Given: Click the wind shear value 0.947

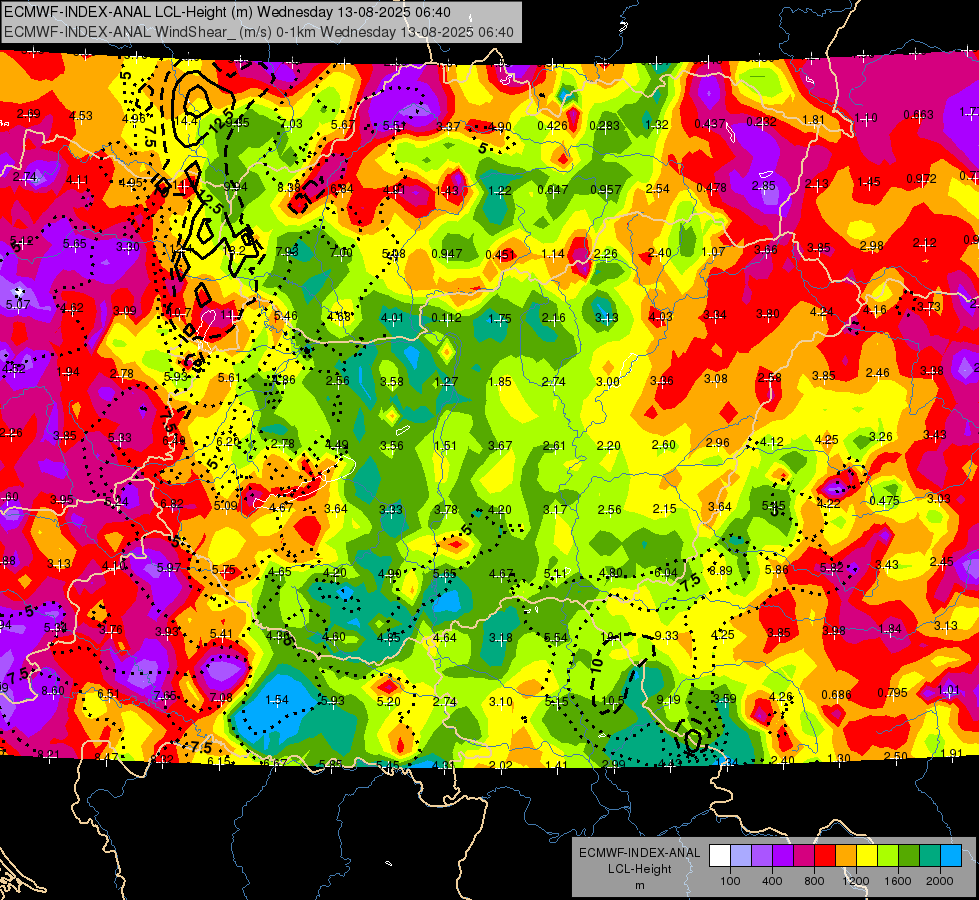Looking at the screenshot, I should pyautogui.click(x=446, y=254).
